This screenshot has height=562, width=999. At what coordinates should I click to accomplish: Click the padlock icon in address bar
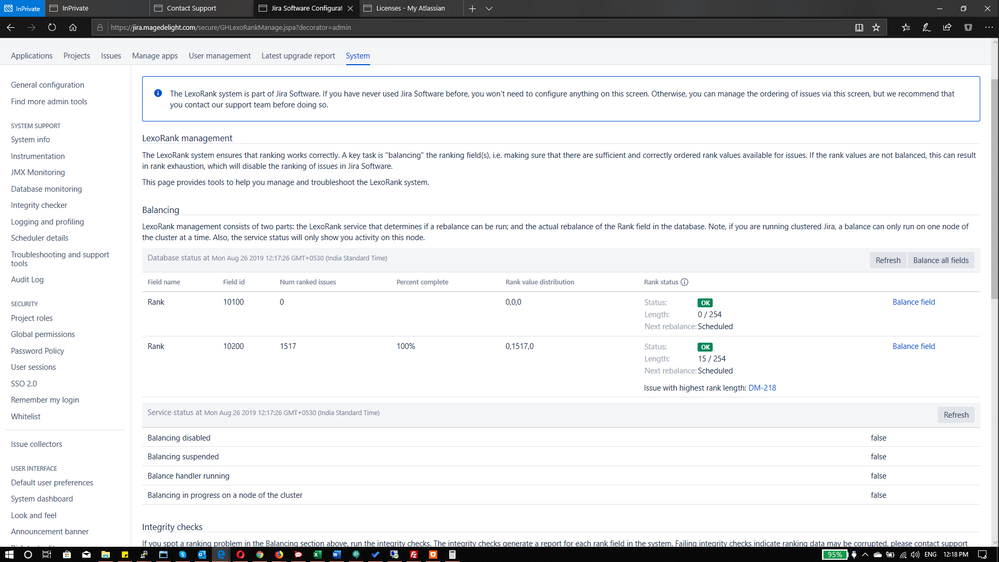point(99,27)
